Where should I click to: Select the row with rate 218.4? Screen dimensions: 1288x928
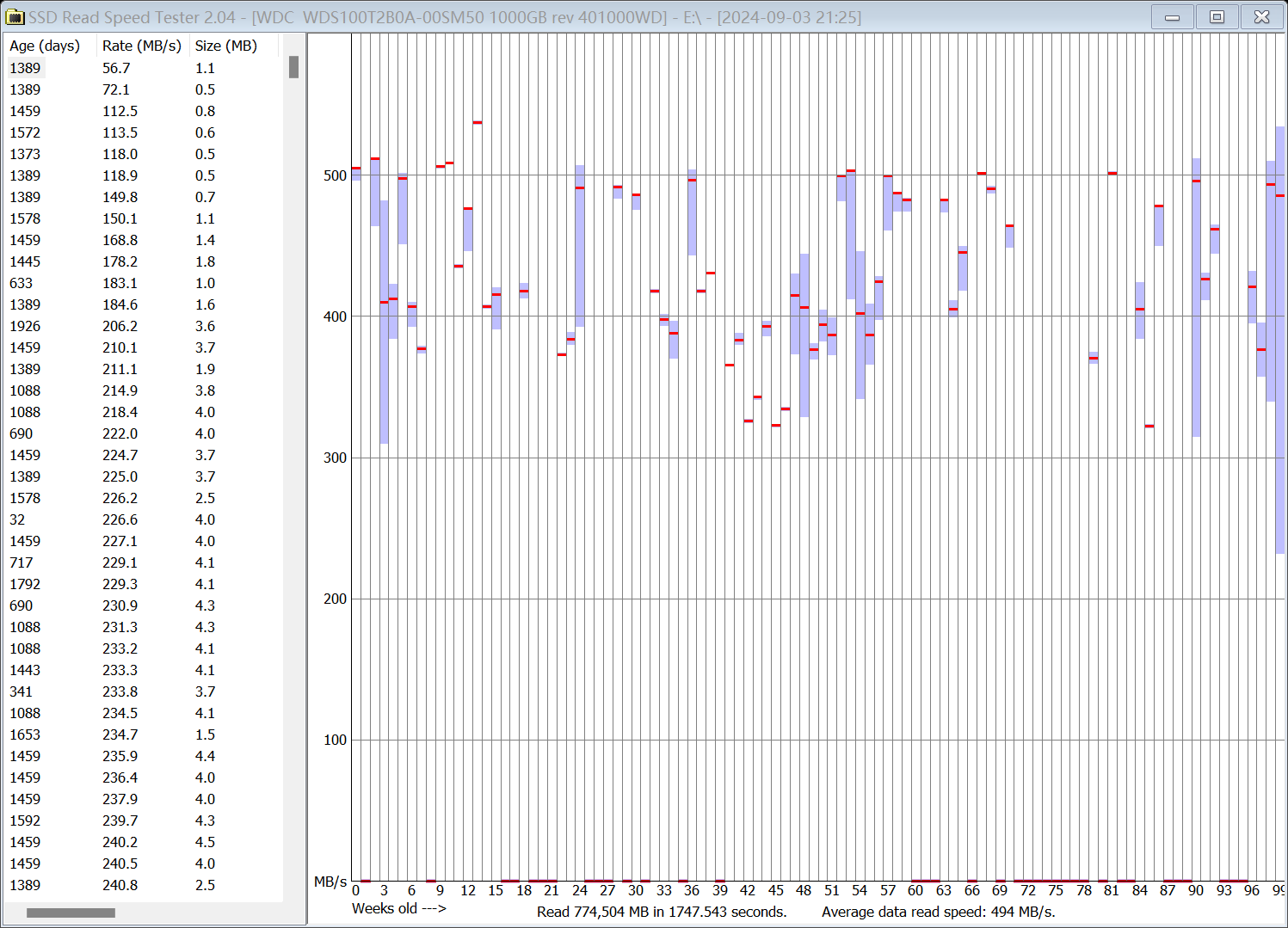pos(143,412)
